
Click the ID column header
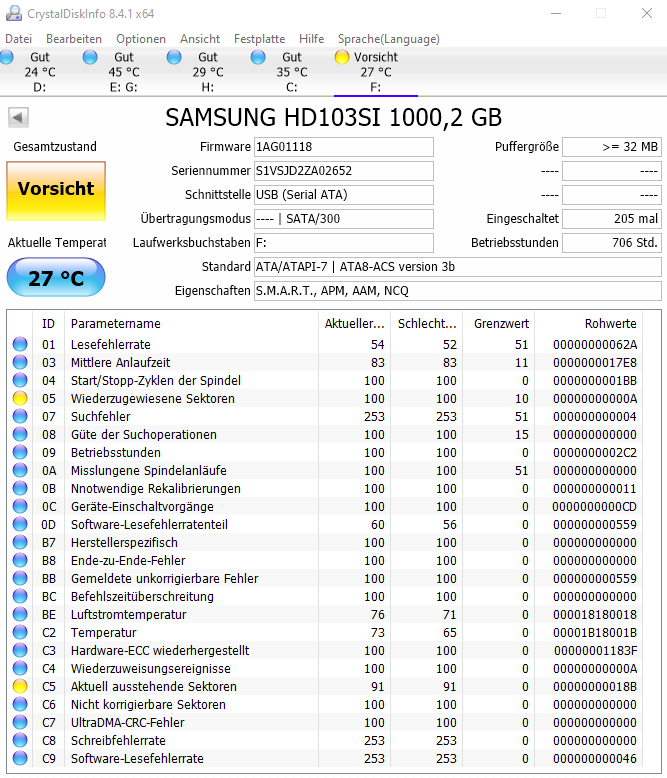(x=49, y=324)
